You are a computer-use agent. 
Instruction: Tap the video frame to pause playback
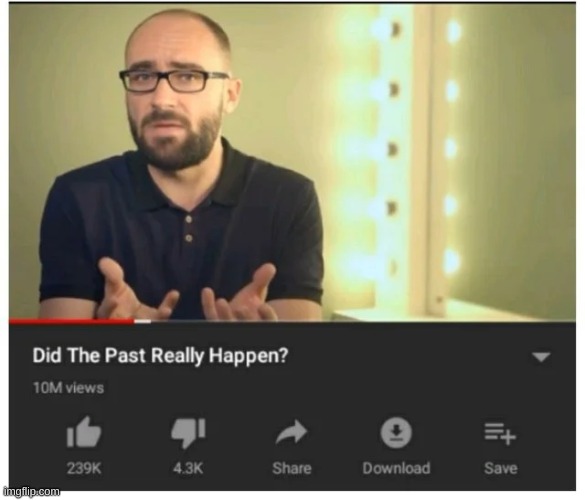click(x=292, y=161)
